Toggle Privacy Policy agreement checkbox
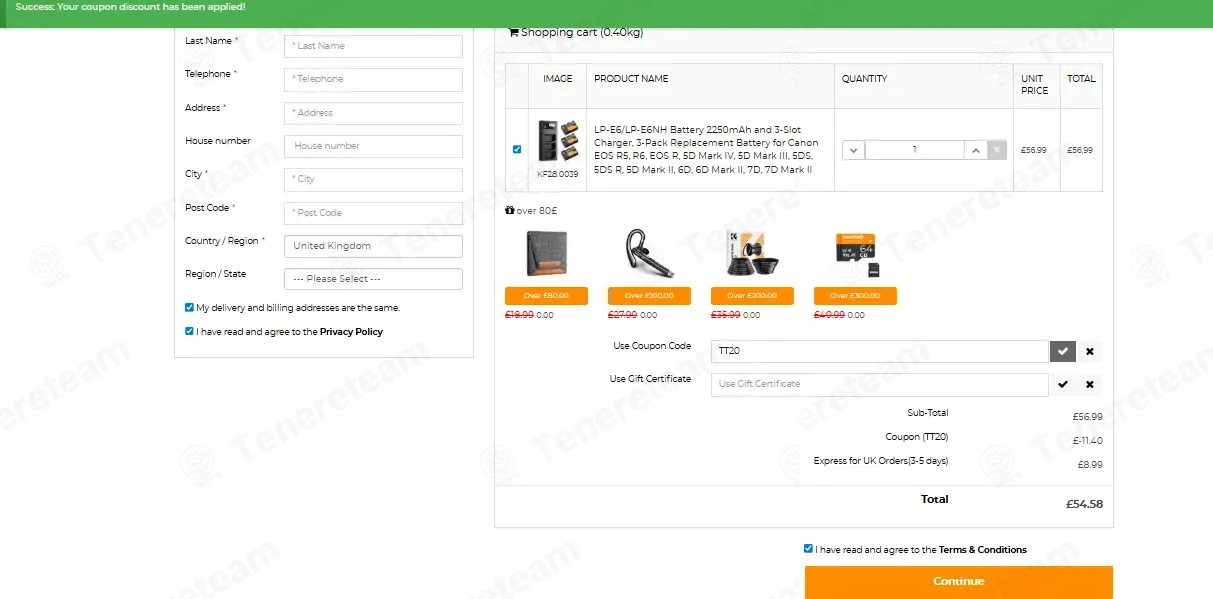The width and height of the screenshot is (1213, 599). tap(190, 331)
